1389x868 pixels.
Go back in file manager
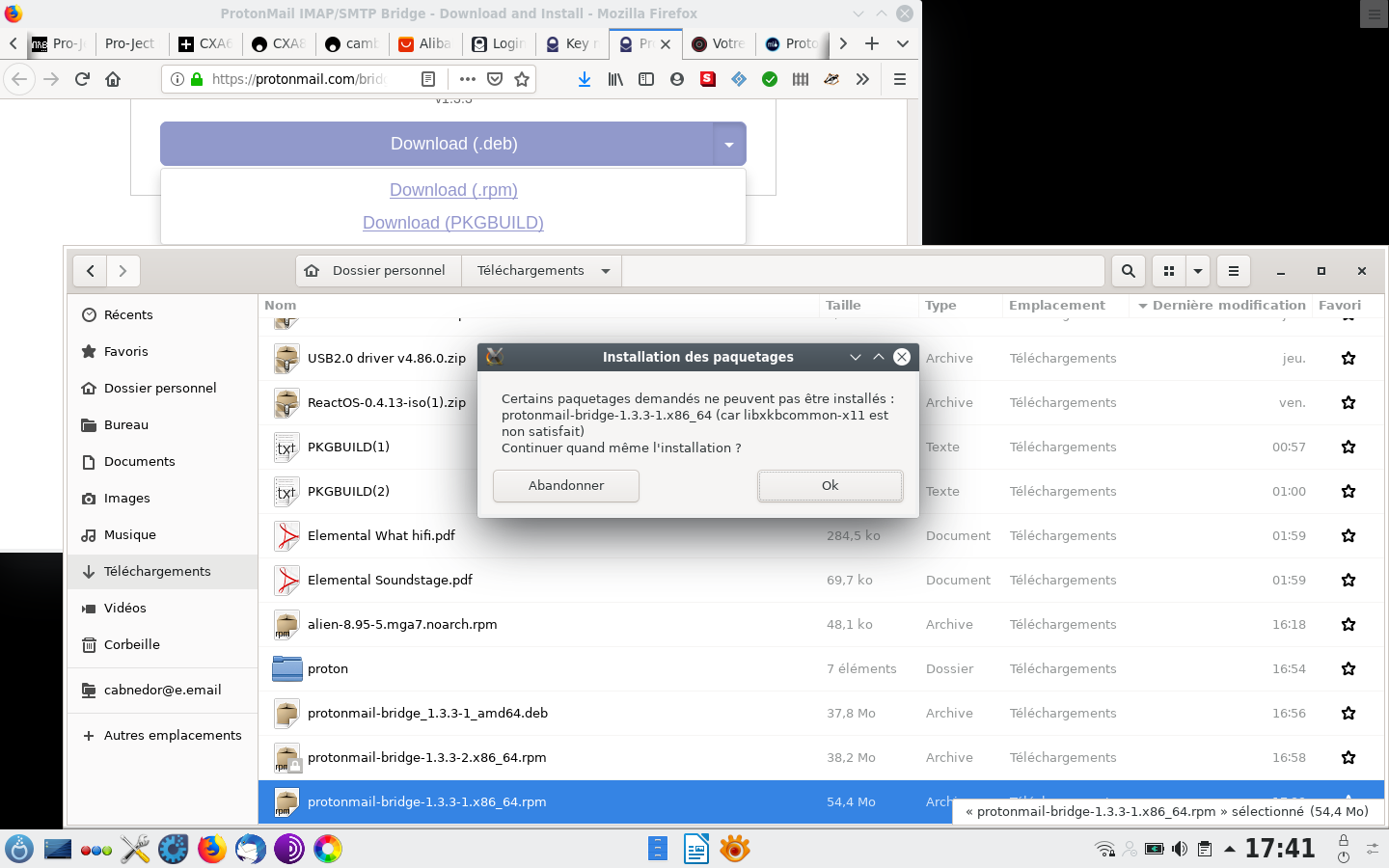91,271
